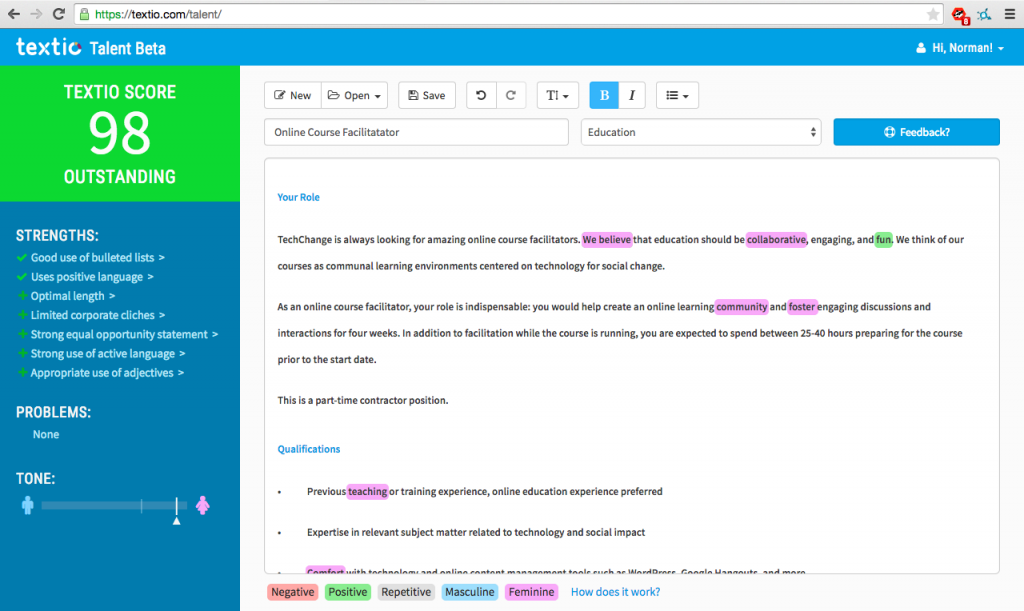Open the browser hamburger menu
This screenshot has width=1024, height=611.
1010,14
